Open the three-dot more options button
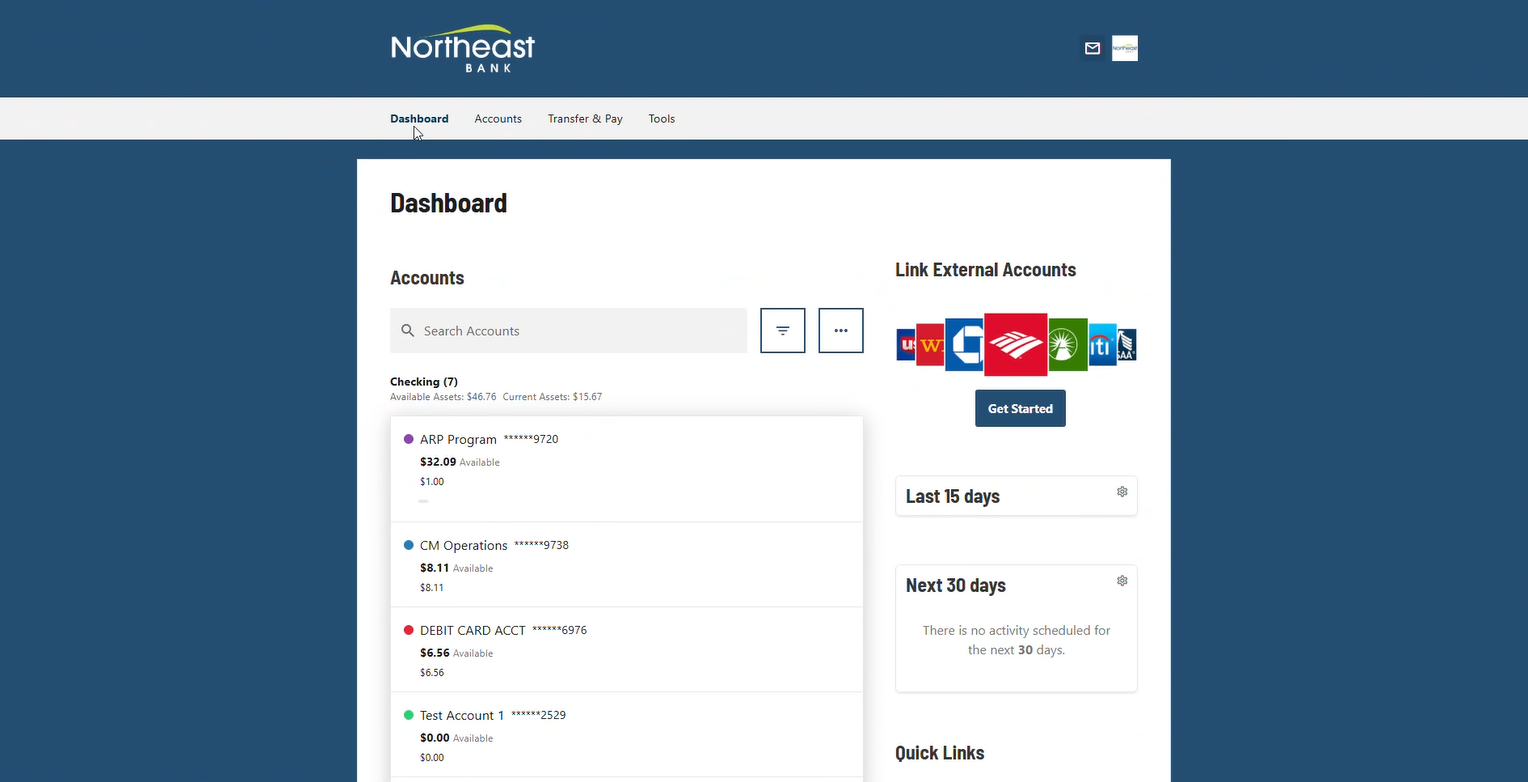Screen dimensions: 1528x782 click(841, 330)
